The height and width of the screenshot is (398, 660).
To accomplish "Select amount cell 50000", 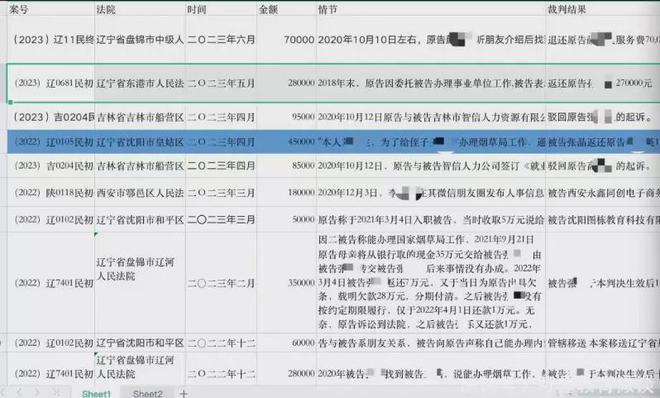I will click(287, 219).
